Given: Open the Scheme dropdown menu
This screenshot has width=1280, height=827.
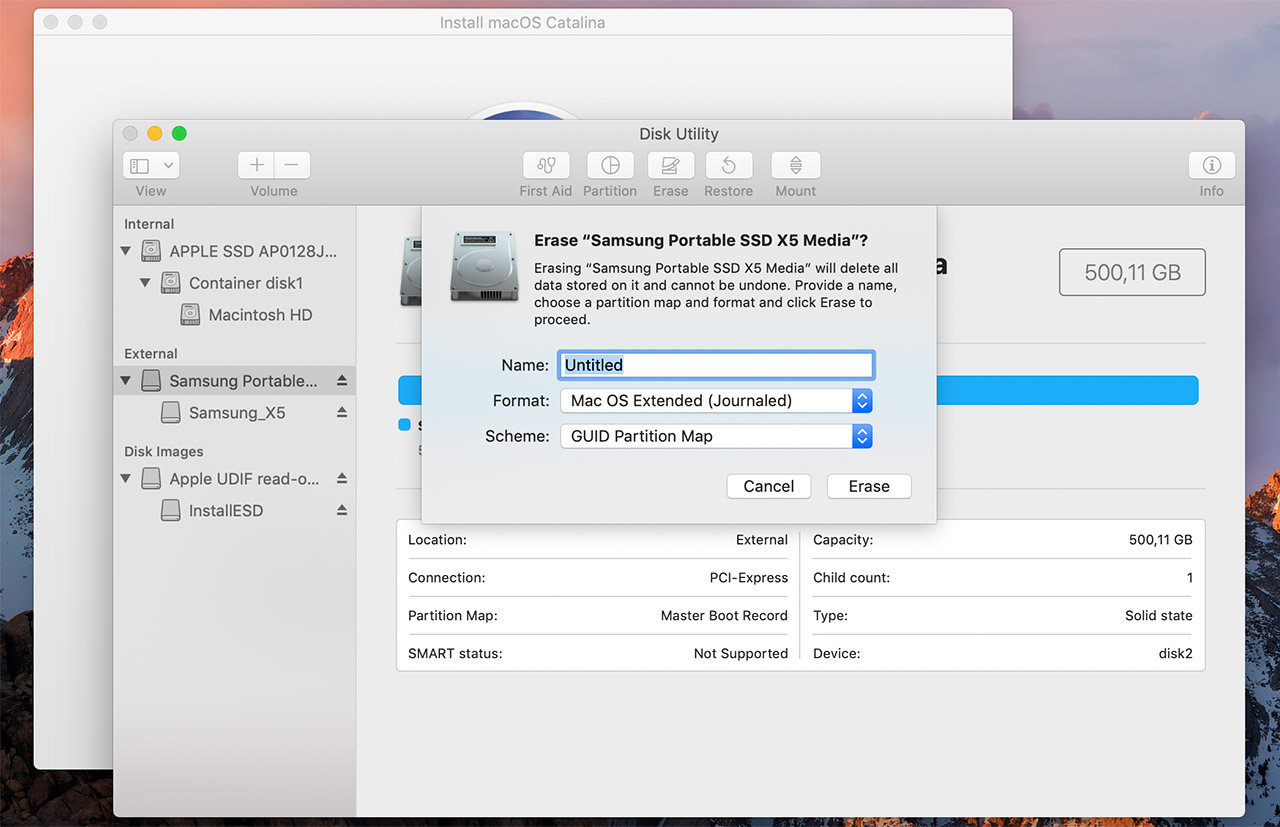Looking at the screenshot, I should [716, 437].
